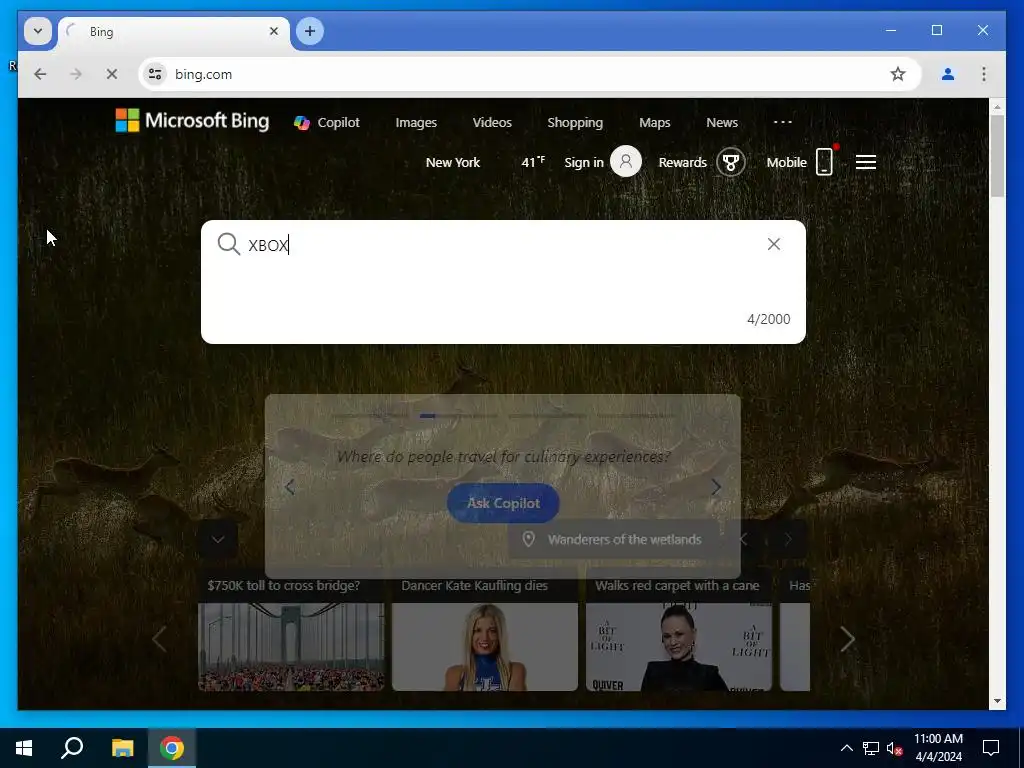The height and width of the screenshot is (768, 1024).
Task: Click the Chrome taskbar icon
Action: (172, 748)
